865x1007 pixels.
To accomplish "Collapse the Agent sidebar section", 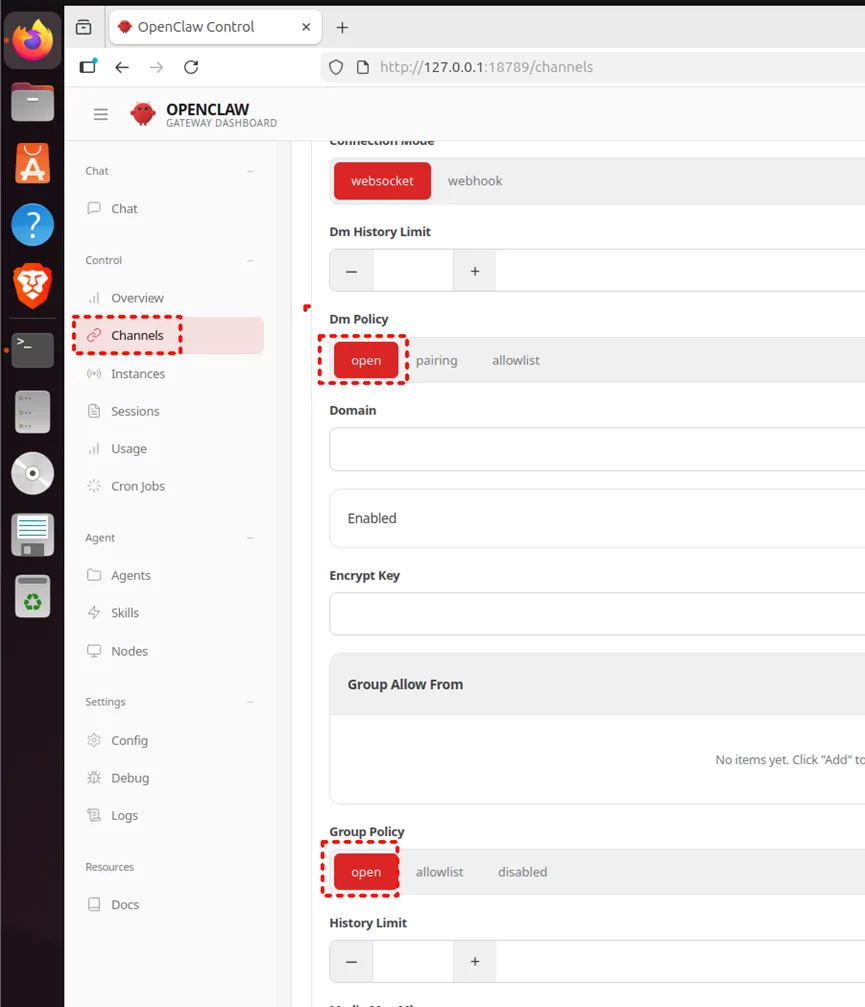I will (250, 538).
